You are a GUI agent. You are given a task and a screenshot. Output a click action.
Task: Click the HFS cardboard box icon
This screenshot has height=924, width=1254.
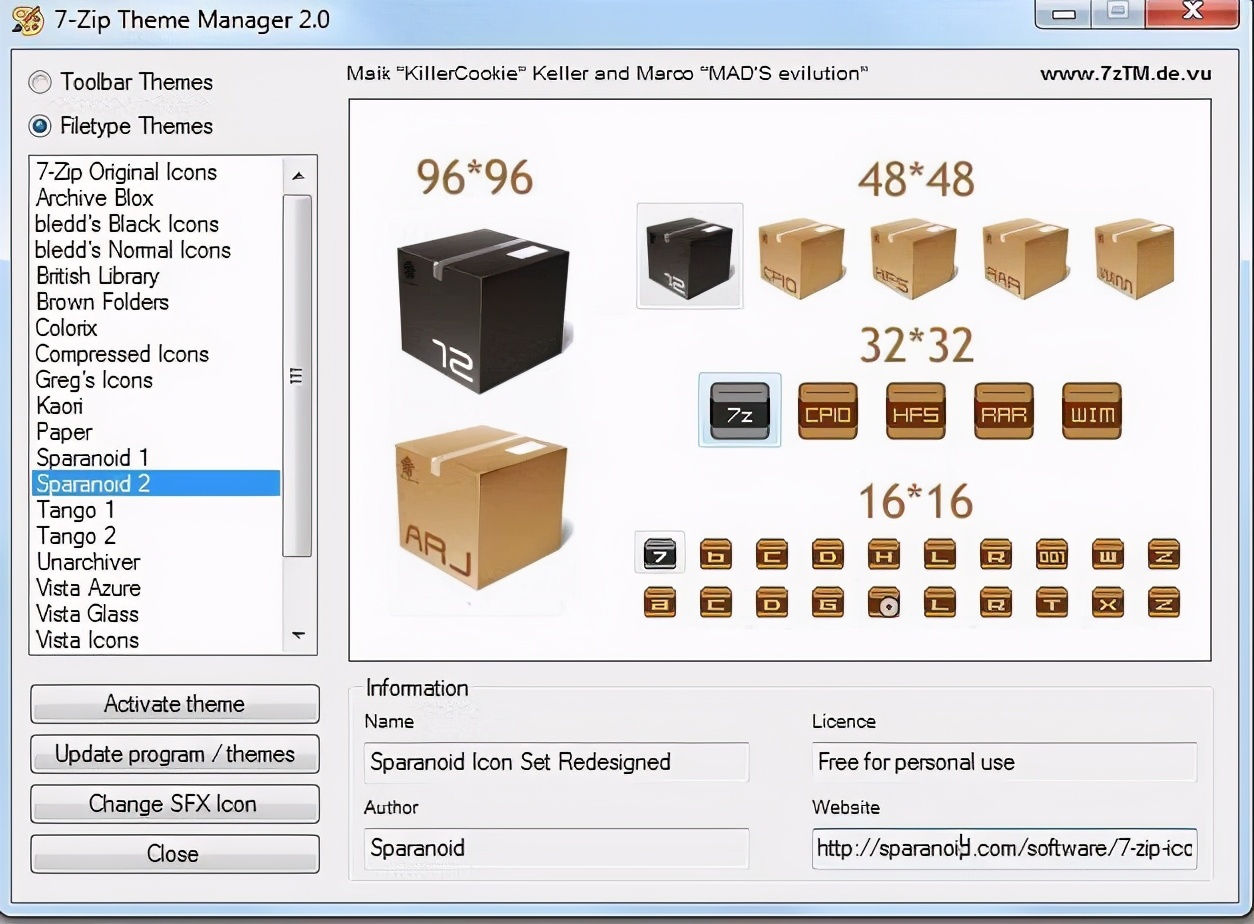tap(913, 258)
